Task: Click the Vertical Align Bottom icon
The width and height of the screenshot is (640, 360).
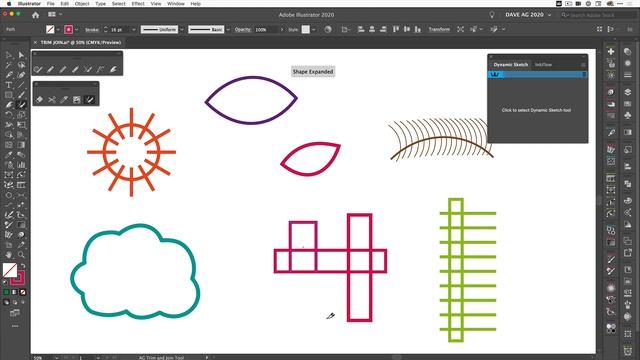Action: point(418,29)
